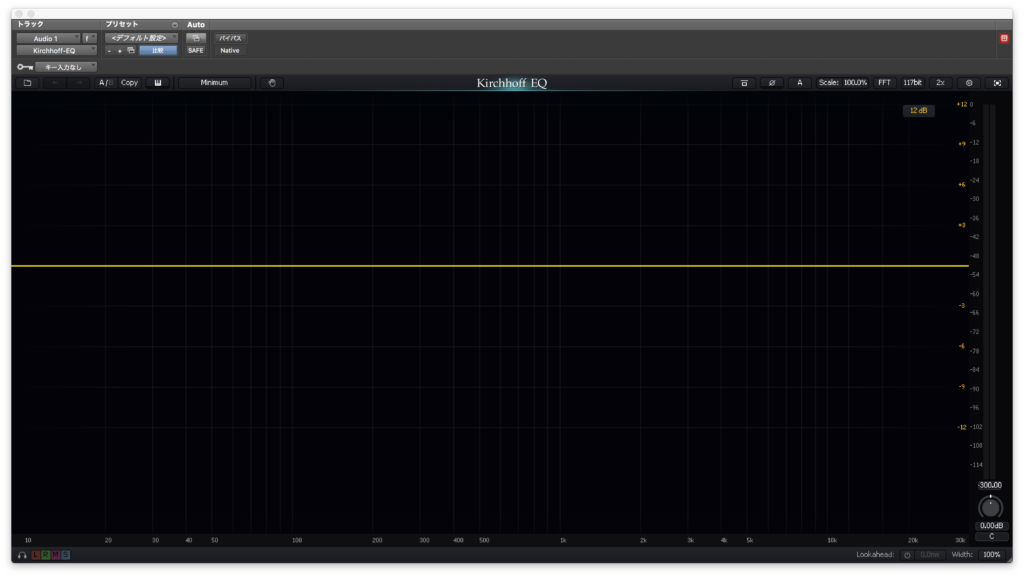Click the red target button at top right
1024x577 pixels.
pos(1004,39)
